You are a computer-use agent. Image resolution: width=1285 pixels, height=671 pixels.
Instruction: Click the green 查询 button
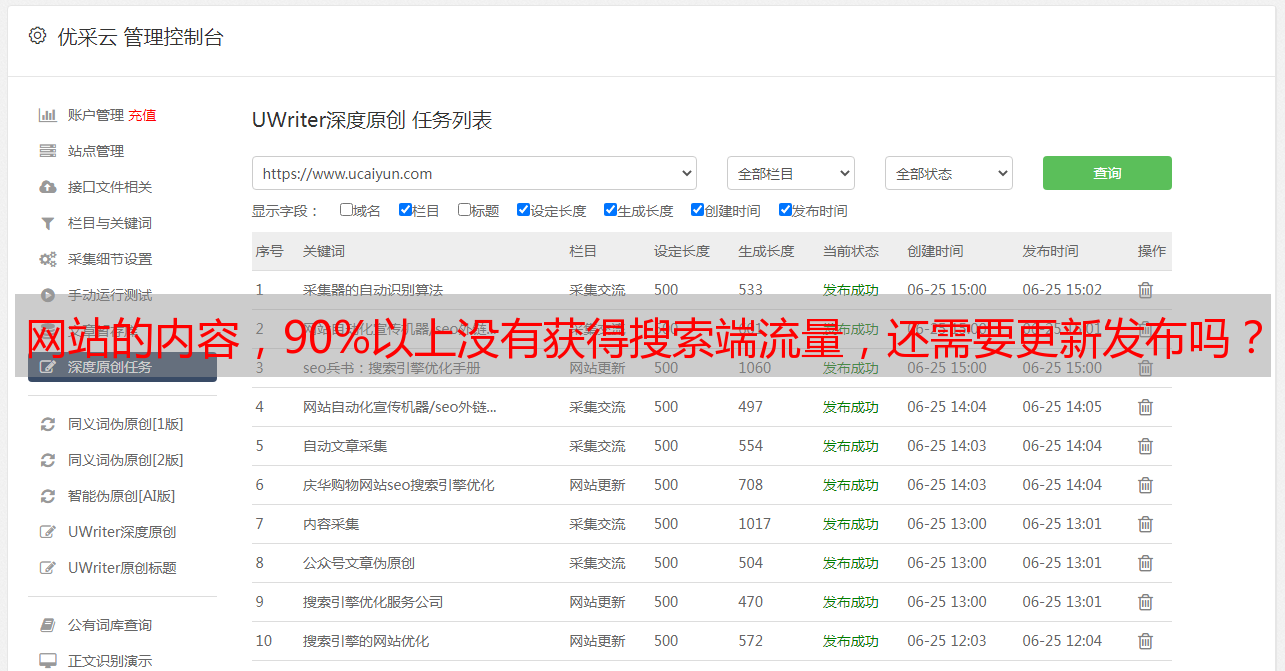(1107, 173)
